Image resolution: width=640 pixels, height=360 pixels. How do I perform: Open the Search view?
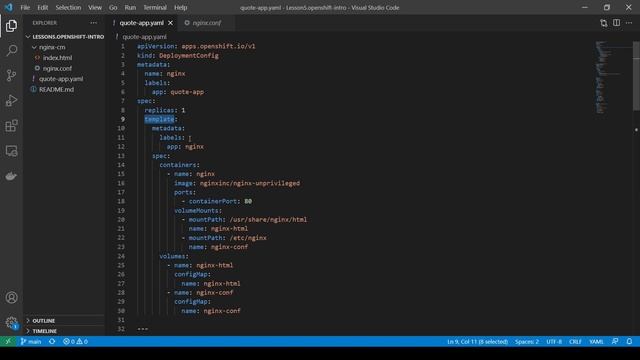[x=11, y=51]
